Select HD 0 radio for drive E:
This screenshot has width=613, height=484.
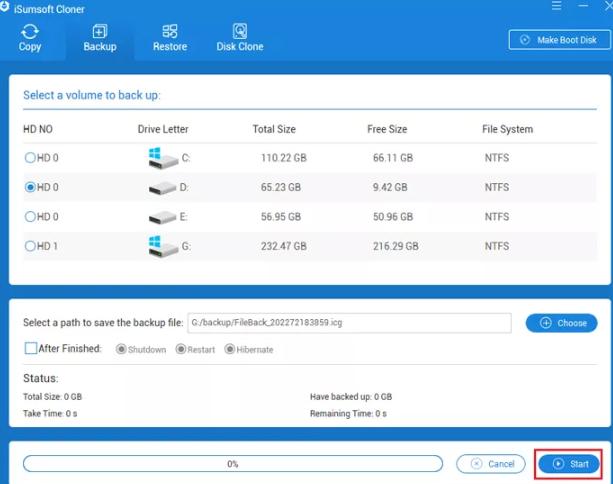coord(30,217)
